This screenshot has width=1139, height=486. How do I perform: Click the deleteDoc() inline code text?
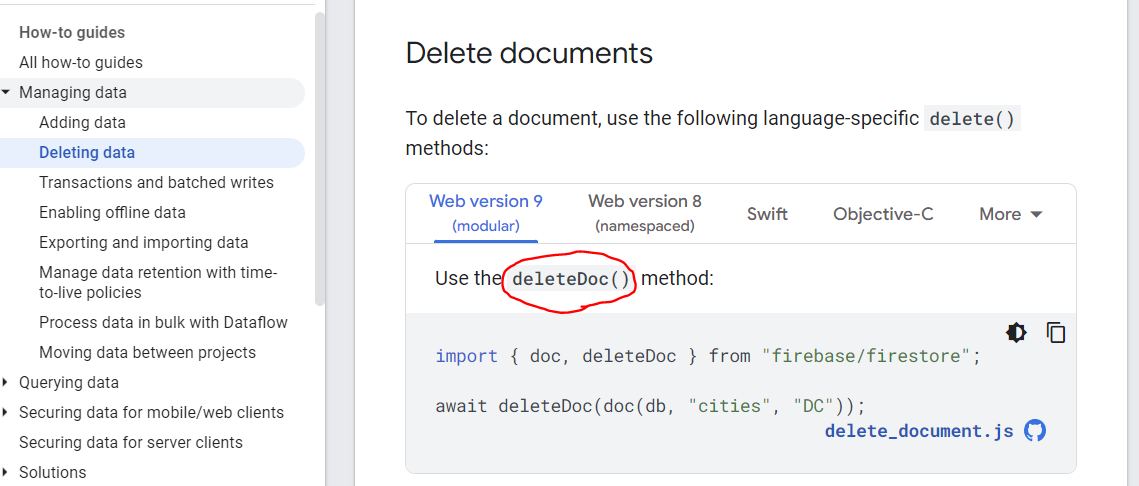coord(570,279)
